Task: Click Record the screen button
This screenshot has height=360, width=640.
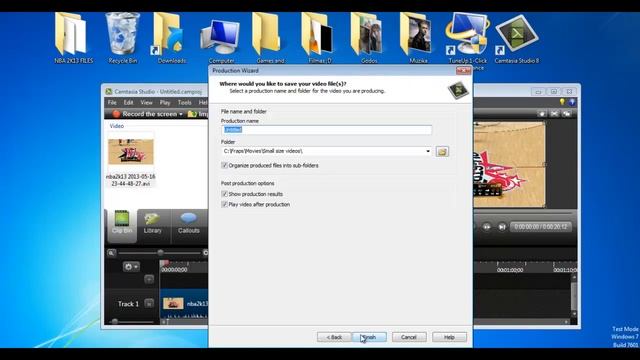Action: coord(147,114)
